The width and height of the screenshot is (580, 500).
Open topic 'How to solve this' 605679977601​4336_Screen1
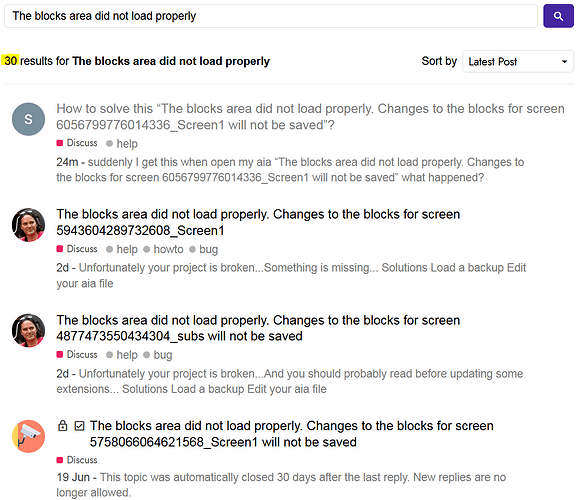(310, 117)
